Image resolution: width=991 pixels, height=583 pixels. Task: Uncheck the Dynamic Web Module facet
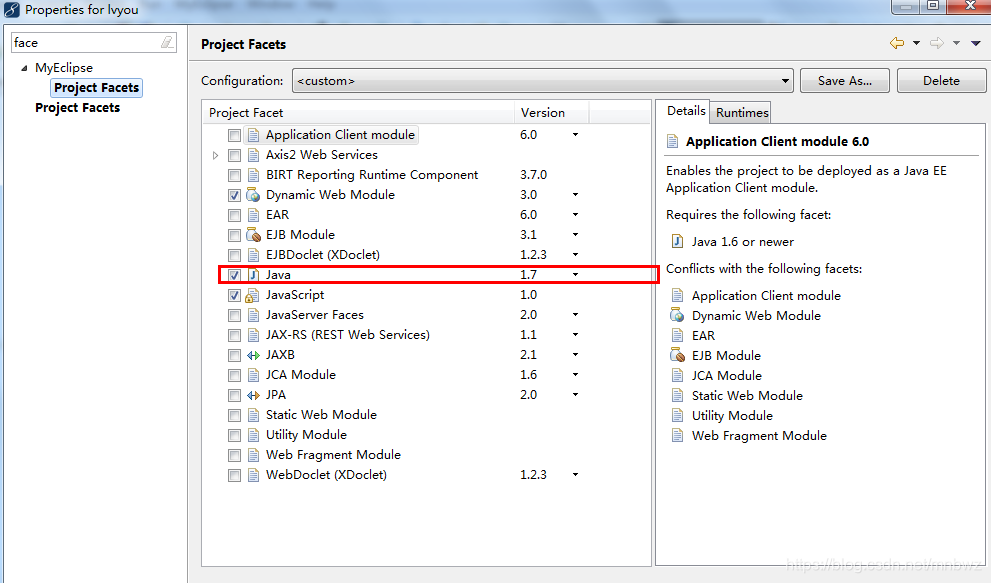(234, 195)
